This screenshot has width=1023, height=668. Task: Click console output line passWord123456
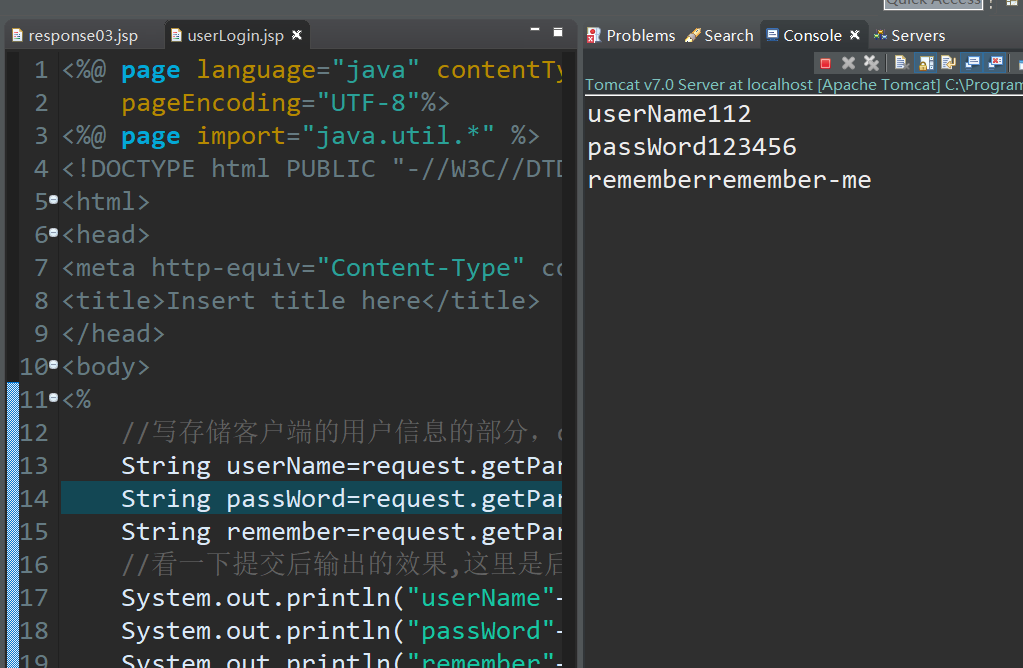coord(692,147)
